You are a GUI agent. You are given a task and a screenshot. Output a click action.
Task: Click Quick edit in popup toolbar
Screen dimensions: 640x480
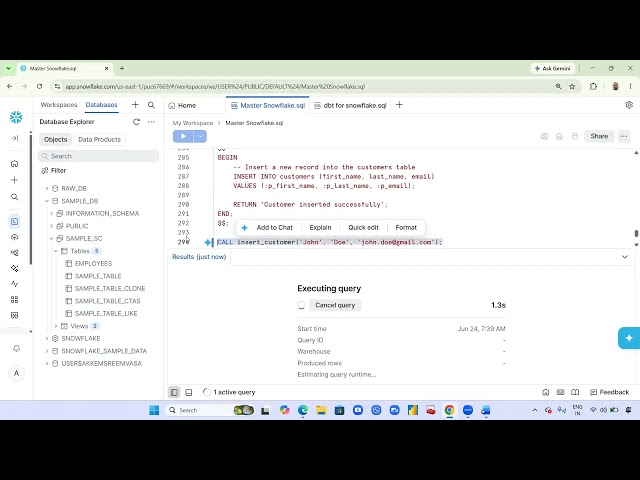pyautogui.click(x=363, y=228)
